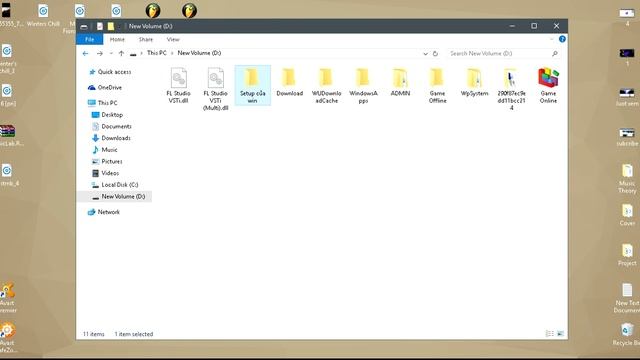
Task: Open Documents in the navigation pane
Action: pyautogui.click(x=116, y=127)
